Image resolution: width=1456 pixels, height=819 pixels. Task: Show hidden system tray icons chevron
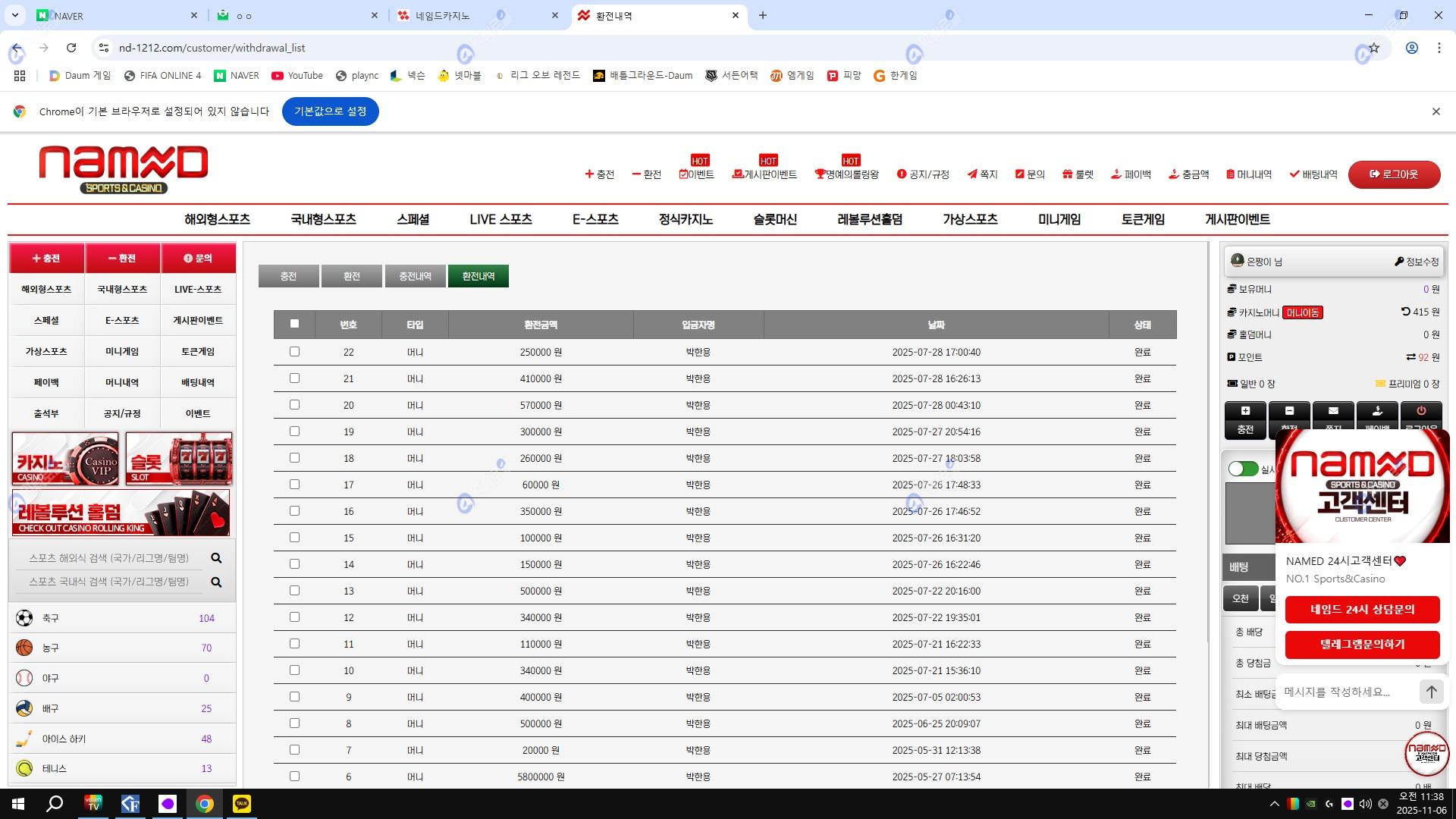coord(1274,804)
